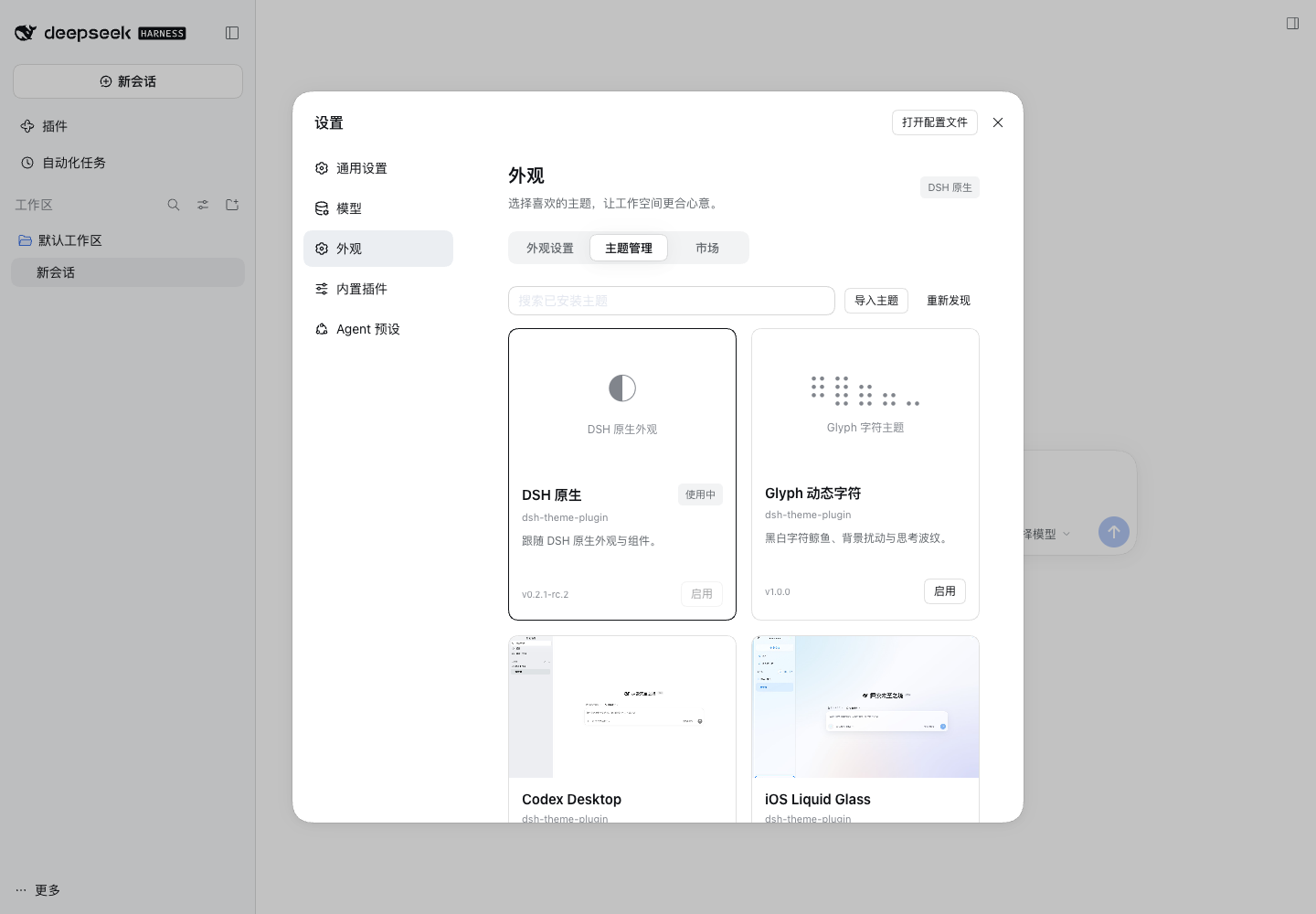
Task: Click the 设置 dialog title
Action: [329, 122]
